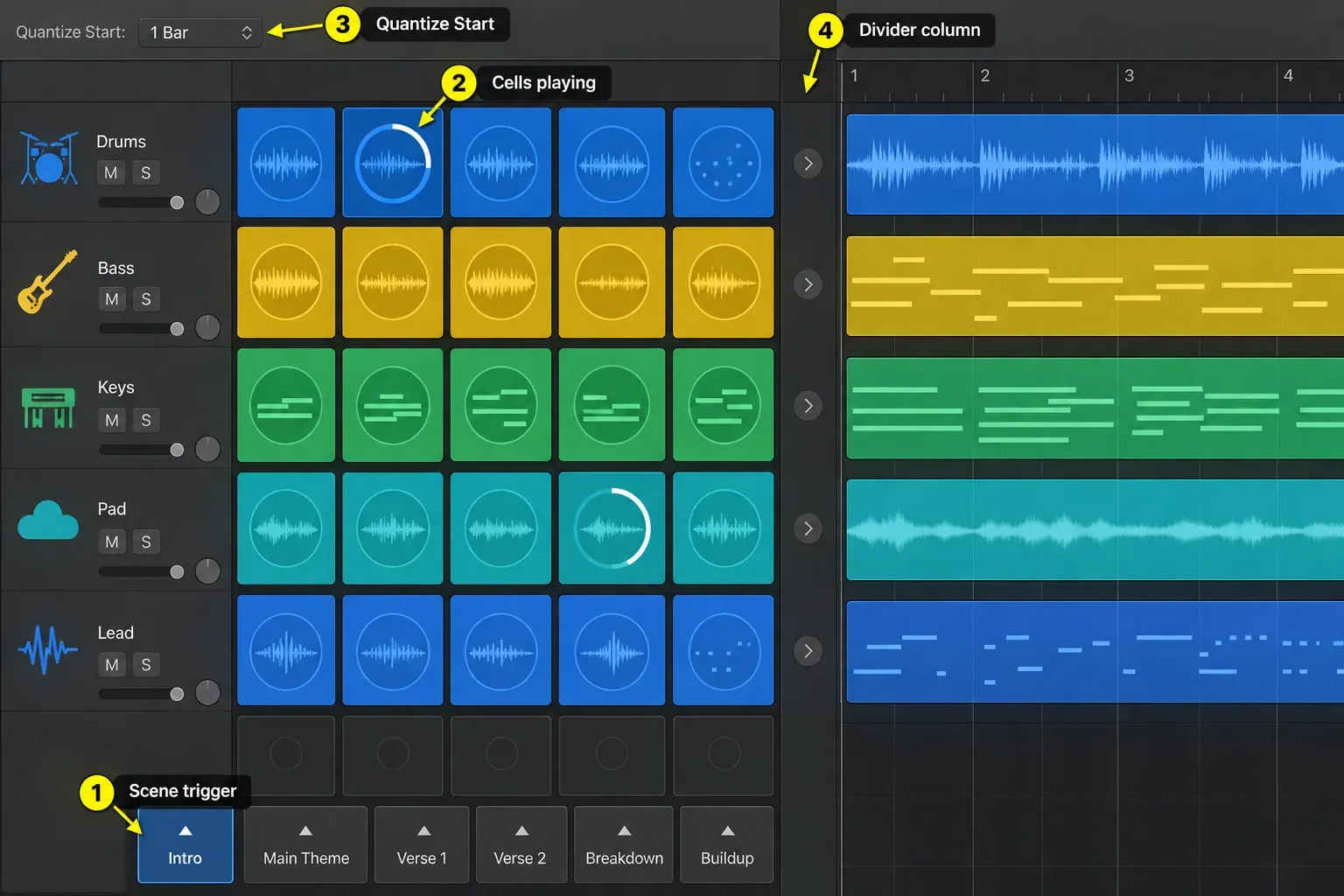The height and width of the screenshot is (896, 1344).
Task: Click the Pad cloud track icon
Action: click(x=48, y=520)
